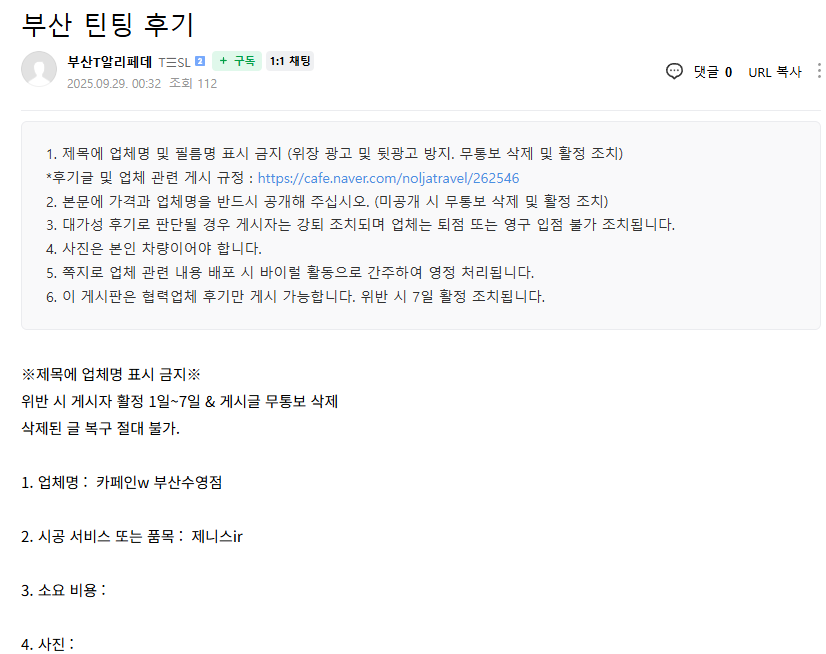Copy the post address with URL 복사
This screenshot has width=826, height=654.
click(x=774, y=71)
